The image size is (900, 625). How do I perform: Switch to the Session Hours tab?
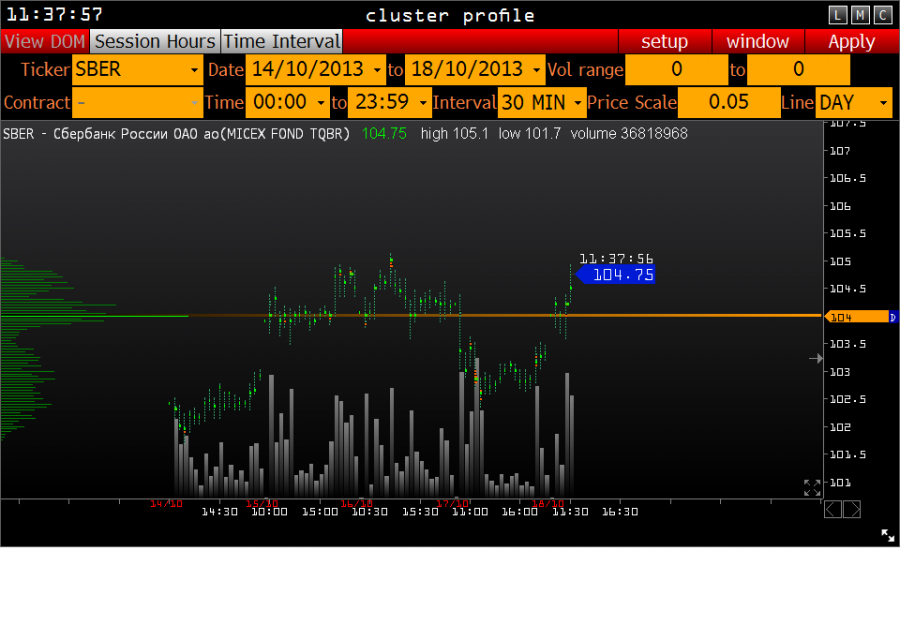tap(154, 42)
